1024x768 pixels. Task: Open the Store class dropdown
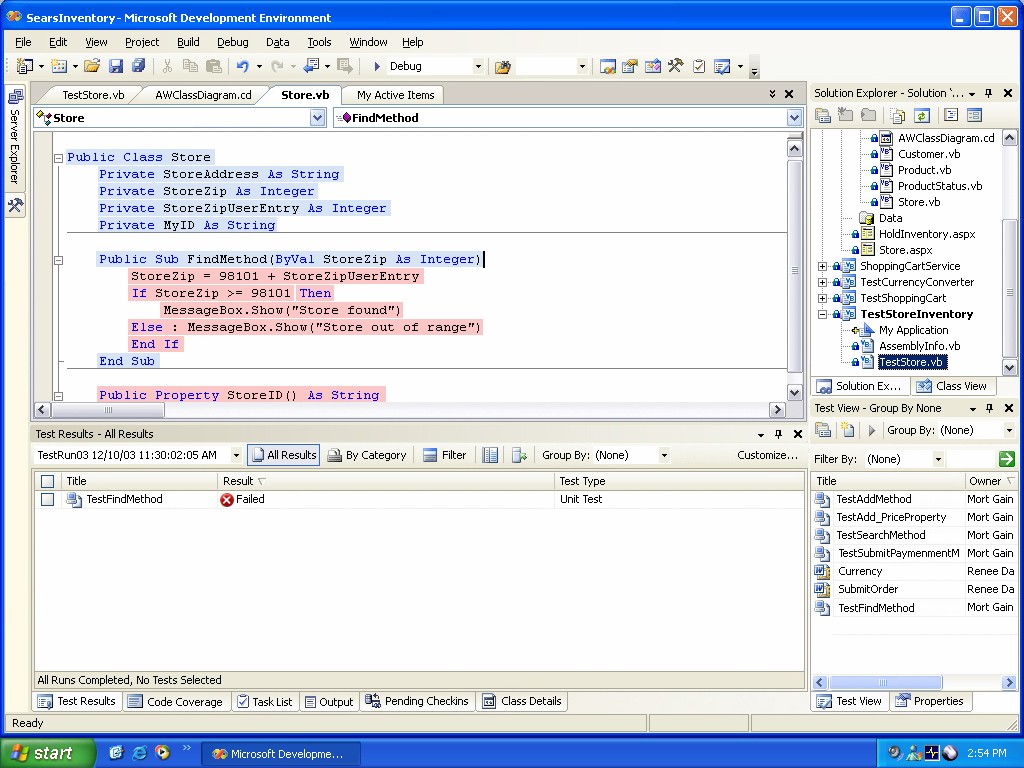pos(317,118)
